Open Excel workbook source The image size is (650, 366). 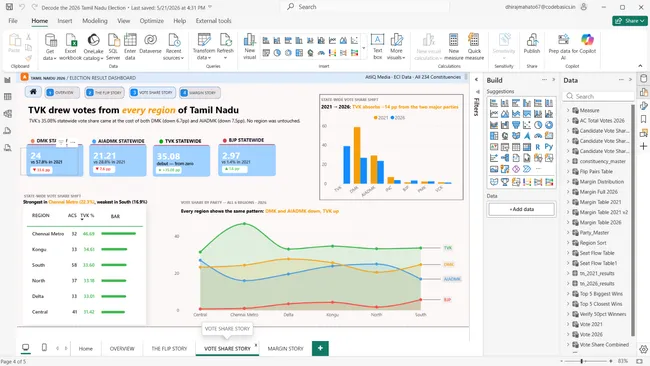(x=70, y=47)
